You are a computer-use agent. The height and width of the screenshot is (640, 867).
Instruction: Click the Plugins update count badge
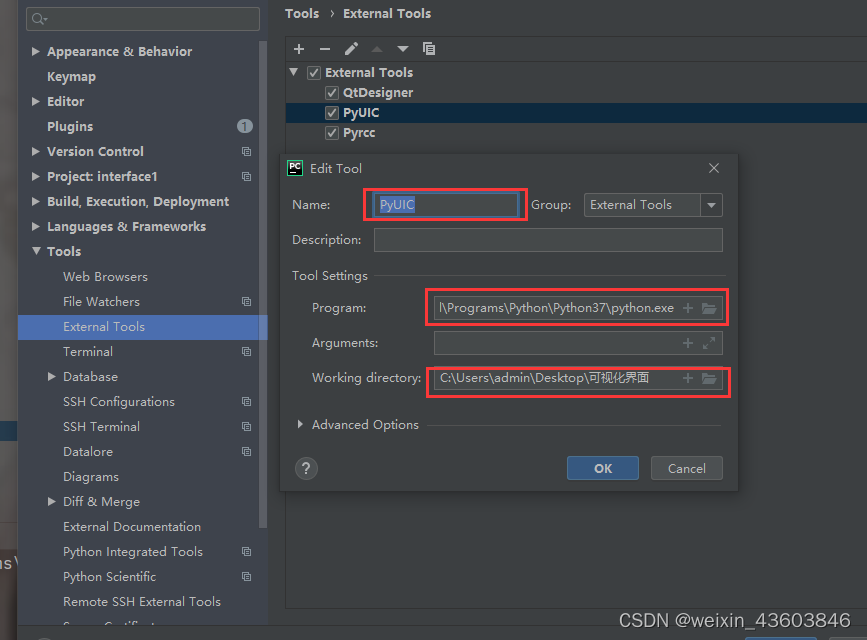pos(245,127)
